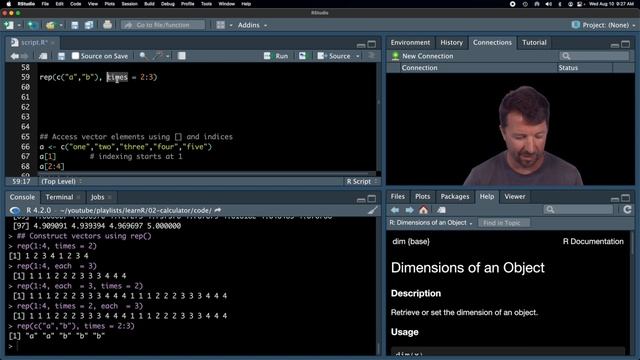Viewport: 640px width, 360px height.
Task: Open the 'R: Dimensions of an Object' topic dropdown
Action: [431, 223]
